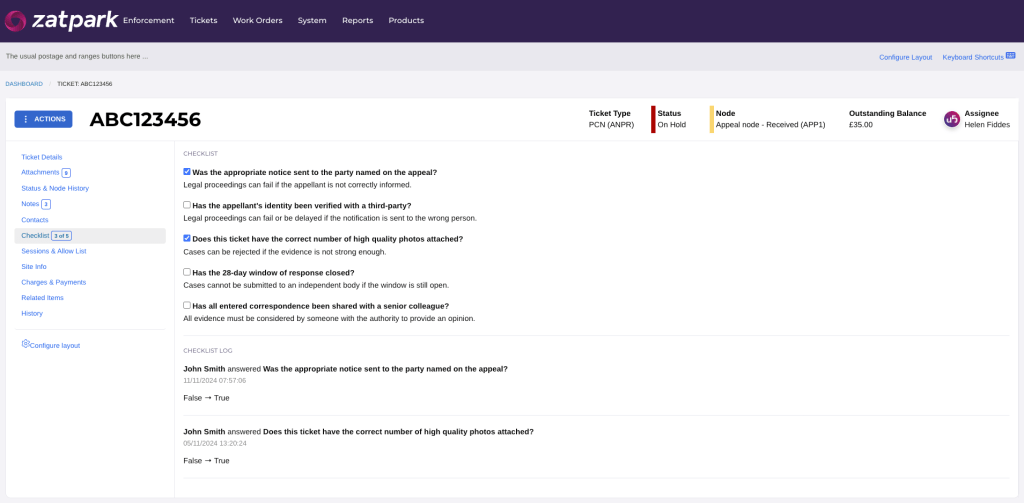The height and width of the screenshot is (503, 1024).
Task: Open the Tickets menu item
Action: pos(203,20)
